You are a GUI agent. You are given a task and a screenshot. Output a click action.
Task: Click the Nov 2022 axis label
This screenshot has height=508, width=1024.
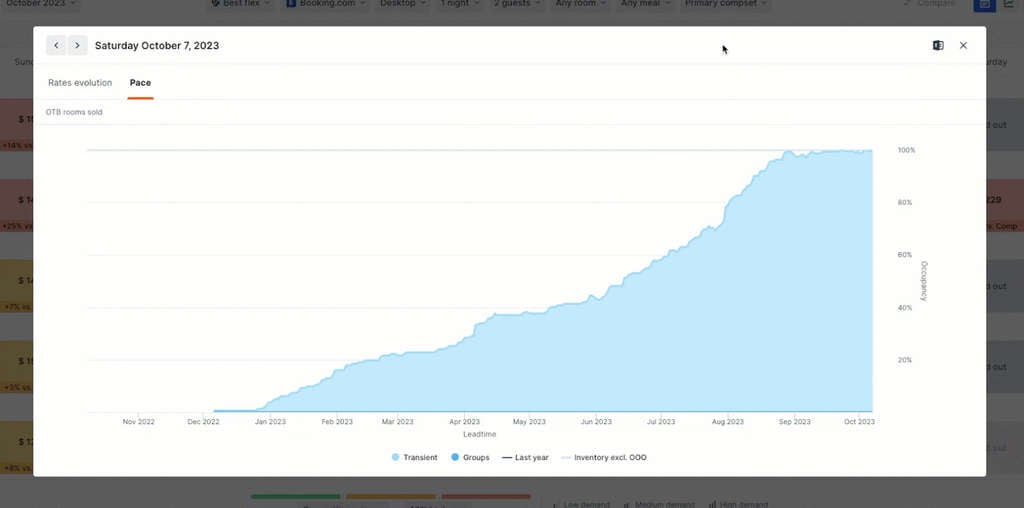tap(138, 422)
